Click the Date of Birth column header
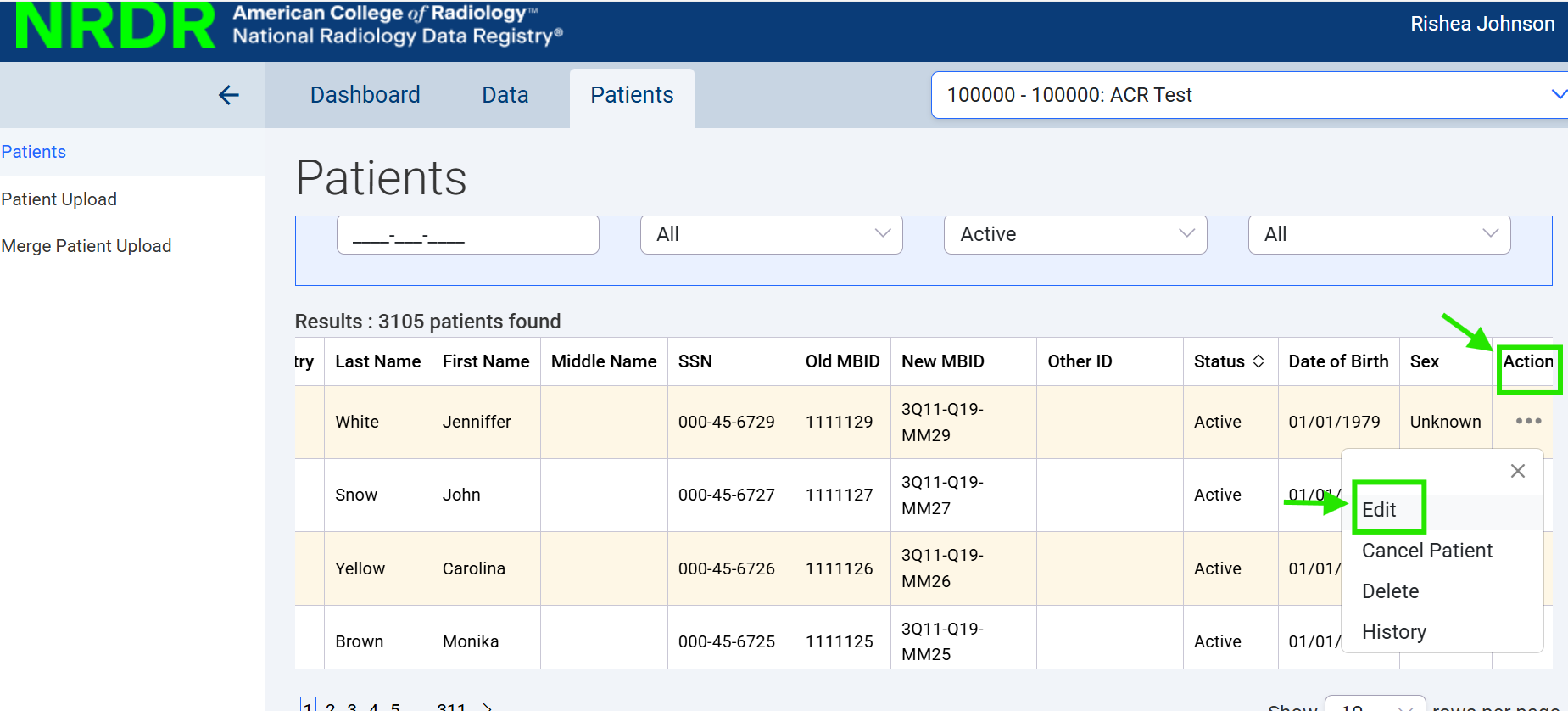1568x711 pixels. coord(1339,361)
